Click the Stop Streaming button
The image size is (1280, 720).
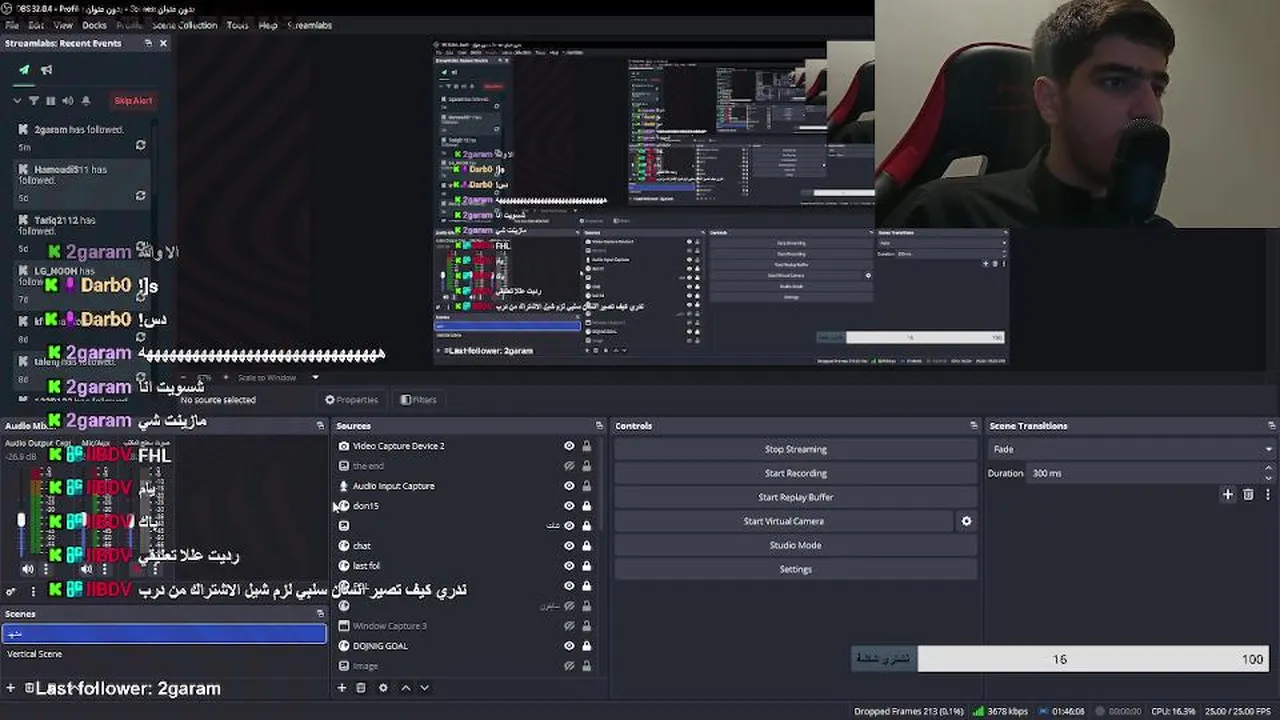pyautogui.click(x=795, y=449)
